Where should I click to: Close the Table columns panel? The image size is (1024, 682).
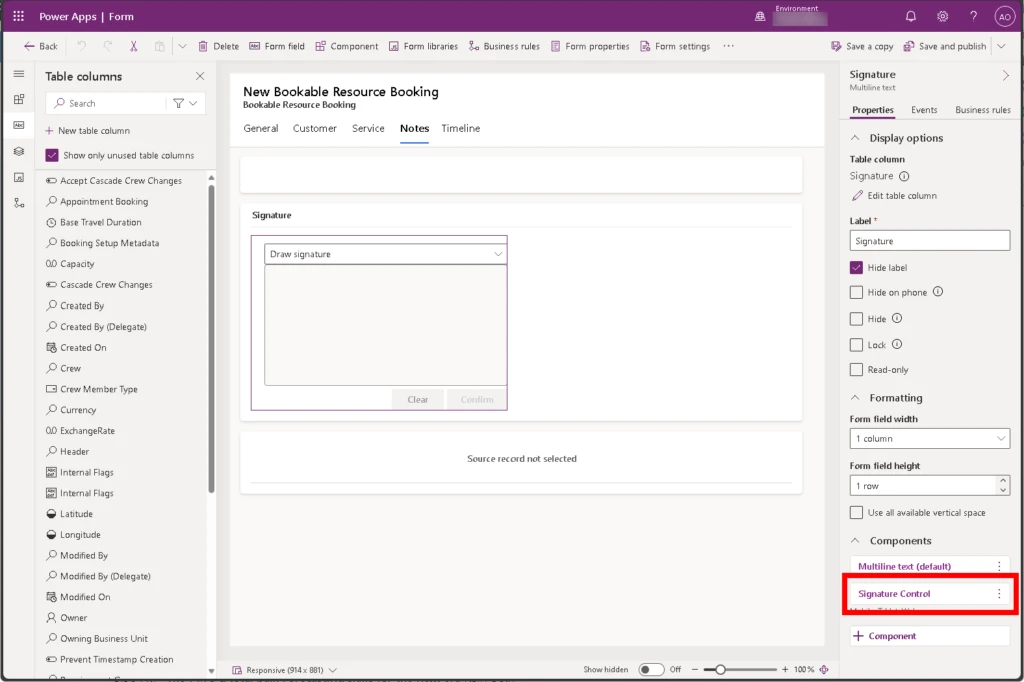200,76
